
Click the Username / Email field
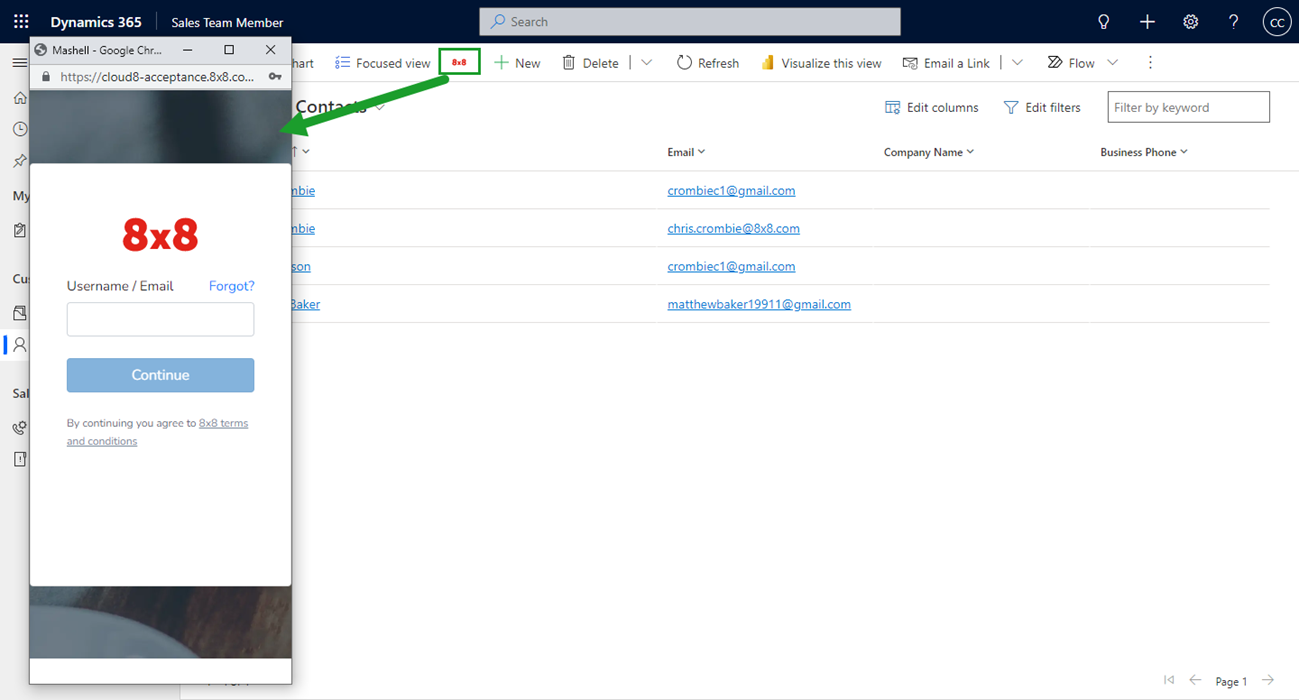[x=160, y=319]
